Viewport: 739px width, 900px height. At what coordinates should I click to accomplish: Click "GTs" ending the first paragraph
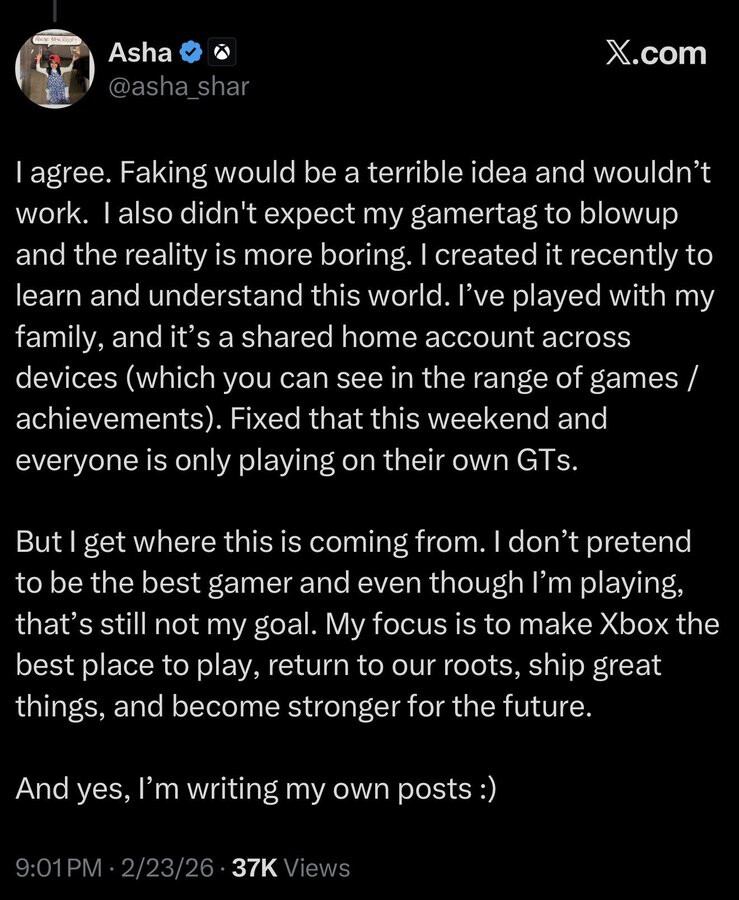pos(539,460)
